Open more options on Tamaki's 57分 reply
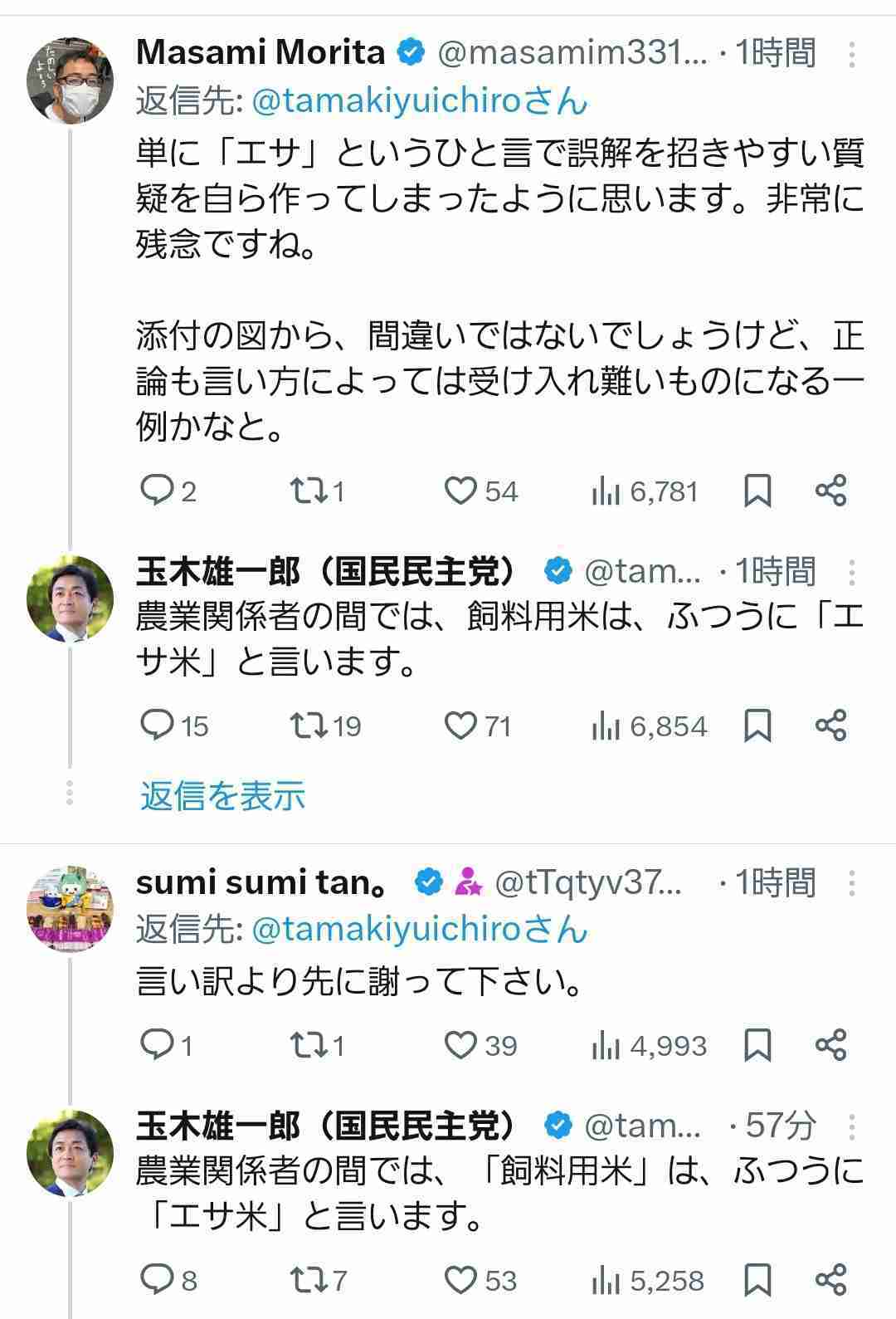The width and height of the screenshot is (896, 1319). click(x=851, y=1126)
